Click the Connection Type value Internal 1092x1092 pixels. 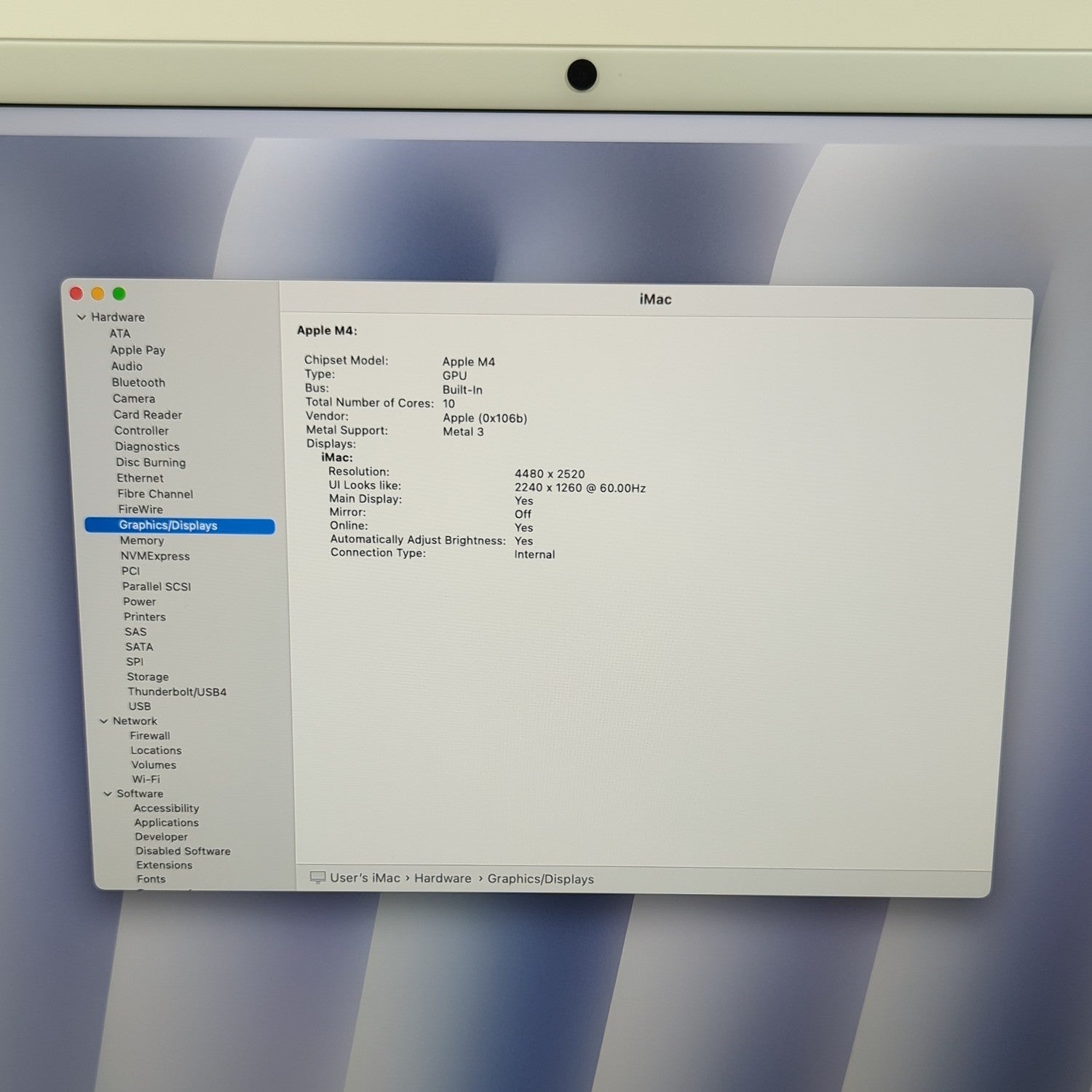coord(534,555)
